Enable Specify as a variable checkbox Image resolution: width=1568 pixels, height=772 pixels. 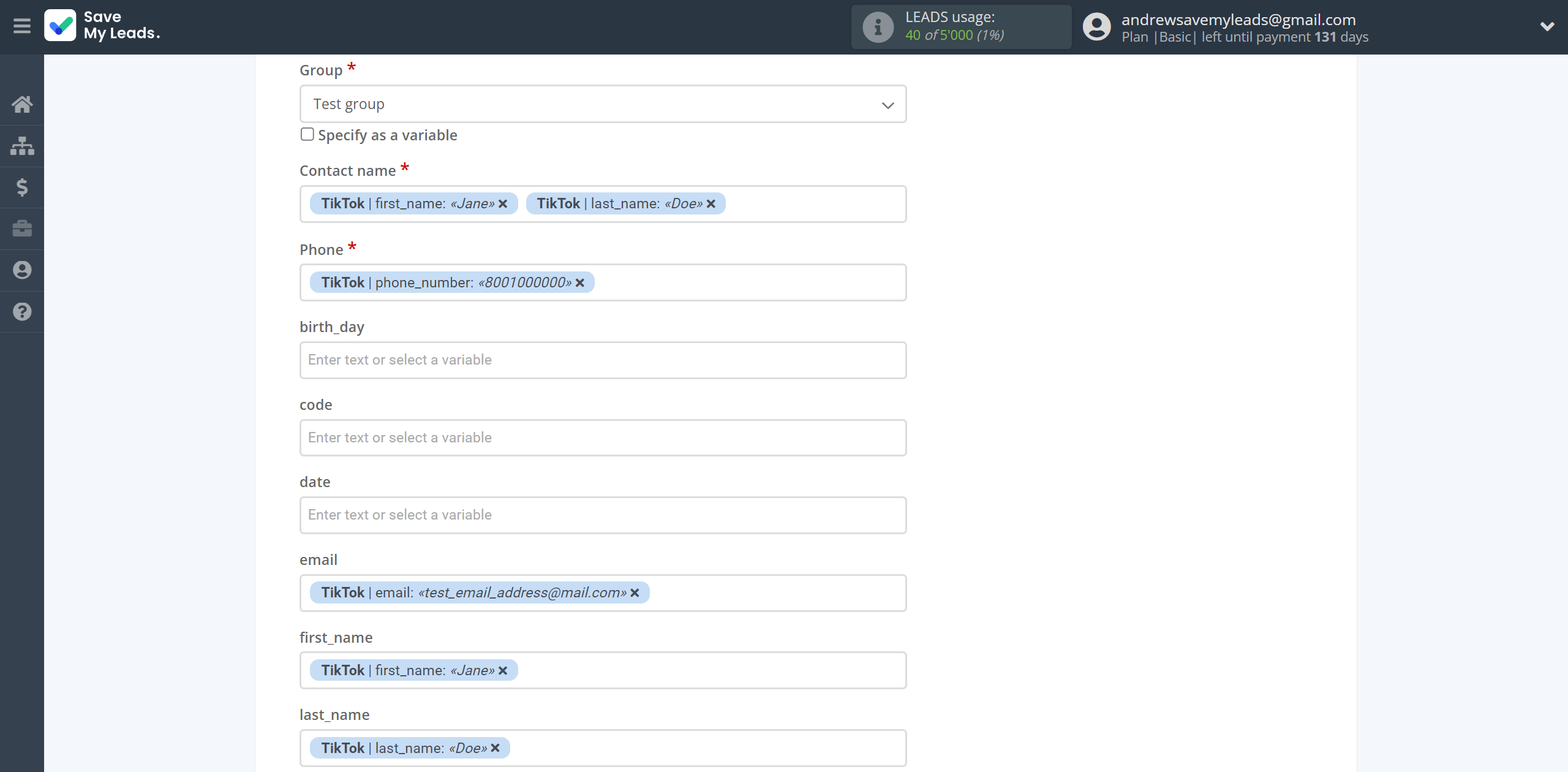click(x=307, y=134)
